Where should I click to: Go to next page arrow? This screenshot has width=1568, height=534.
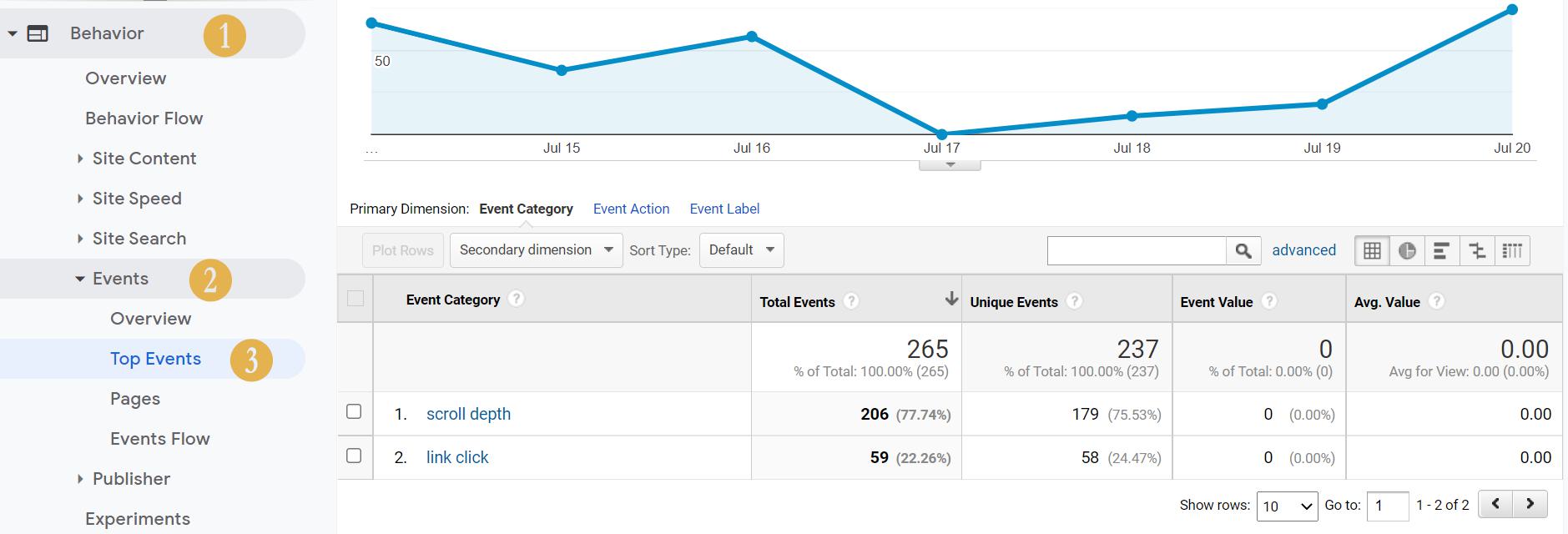click(x=1530, y=504)
